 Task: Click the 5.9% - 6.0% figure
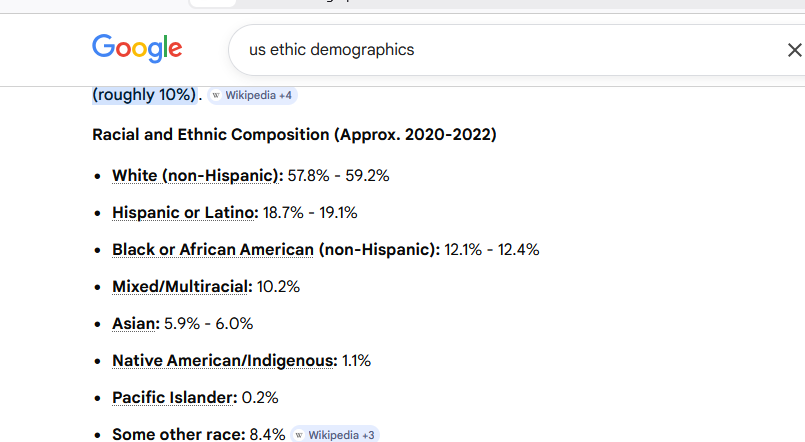click(209, 323)
